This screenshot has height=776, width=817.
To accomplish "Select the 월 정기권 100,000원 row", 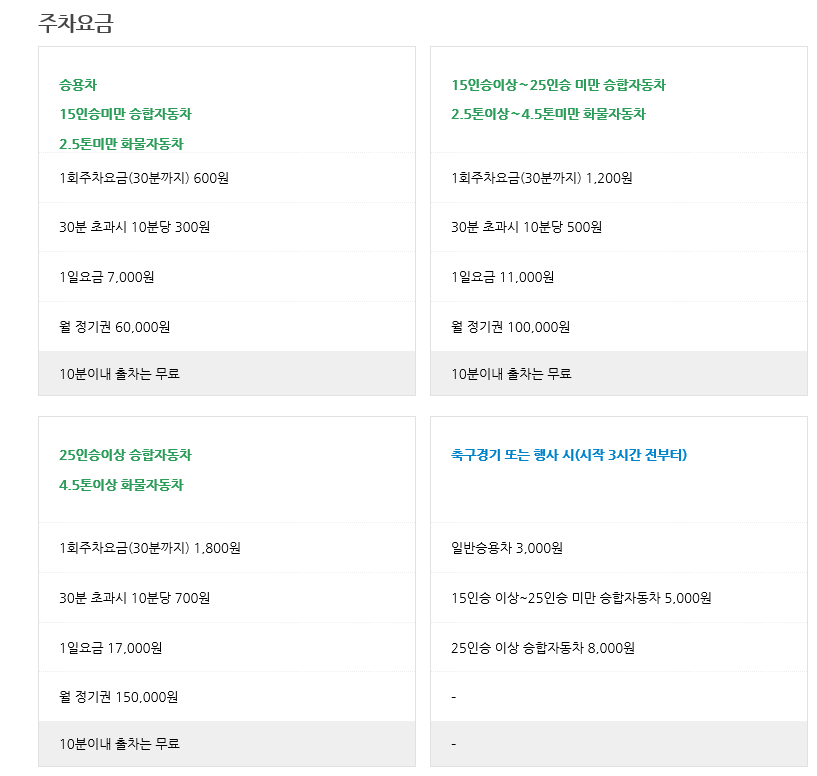I will [510, 327].
